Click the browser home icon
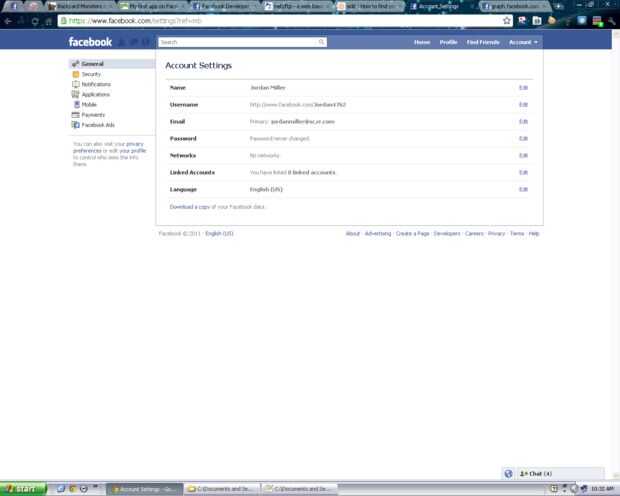This screenshot has width=620, height=496. pyautogui.click(x=48, y=21)
